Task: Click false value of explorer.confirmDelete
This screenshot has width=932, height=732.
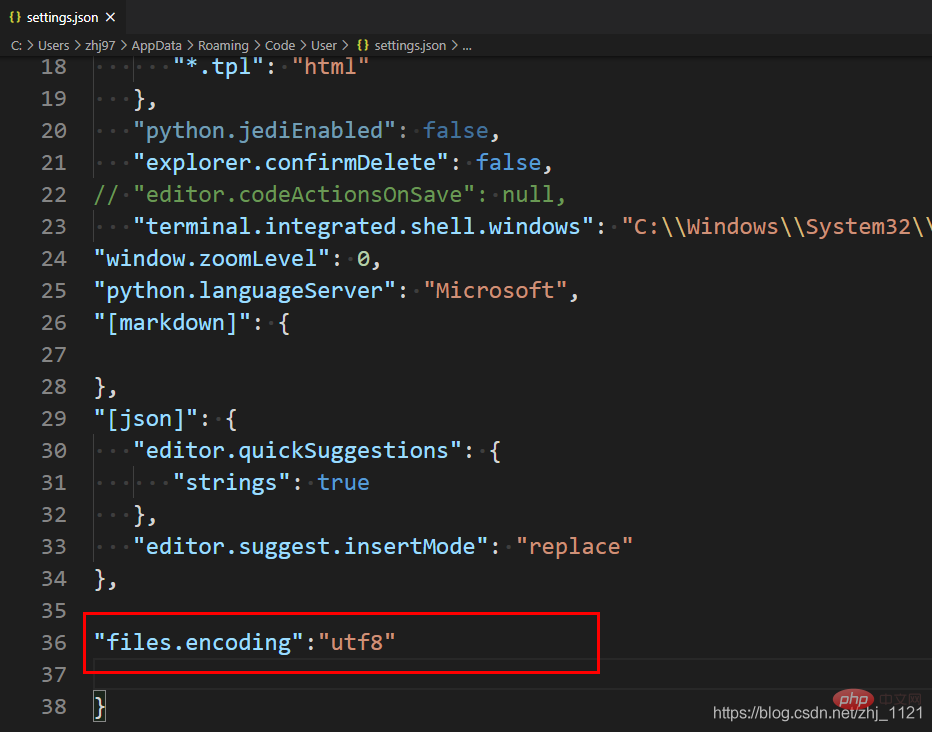Action: 509,163
